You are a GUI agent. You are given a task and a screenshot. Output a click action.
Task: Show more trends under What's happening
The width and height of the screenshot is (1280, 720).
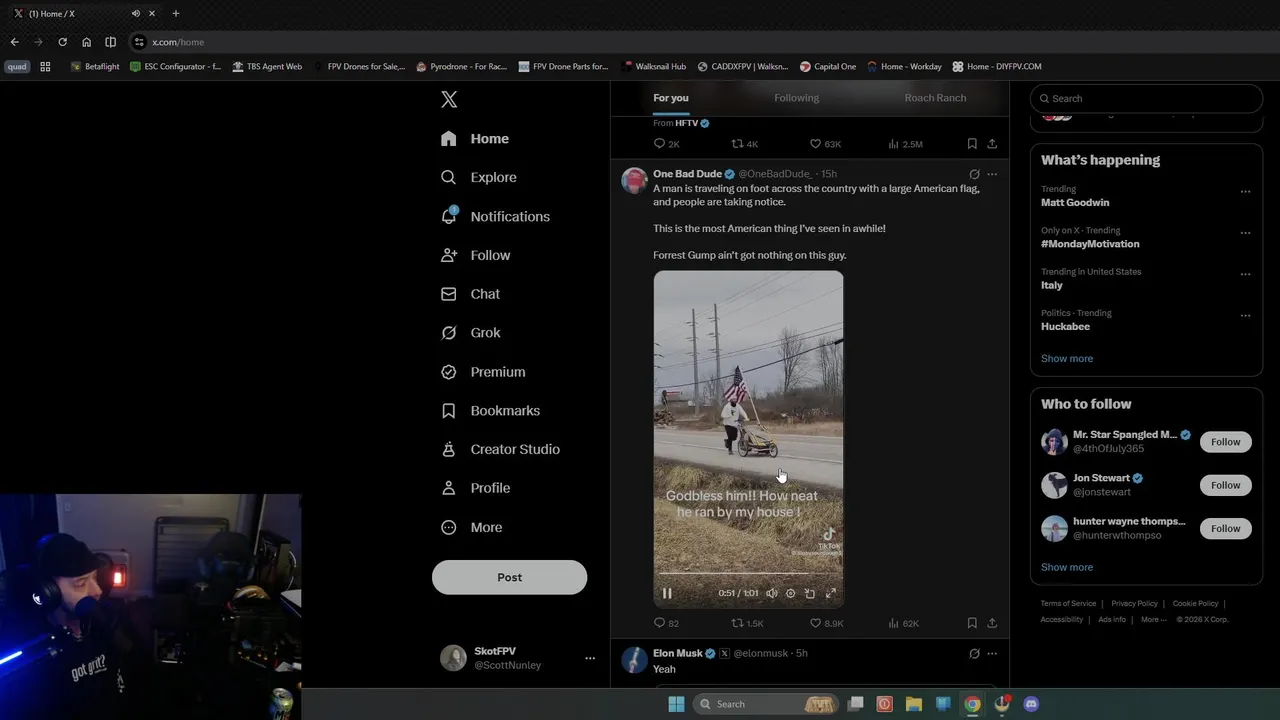coord(1067,358)
